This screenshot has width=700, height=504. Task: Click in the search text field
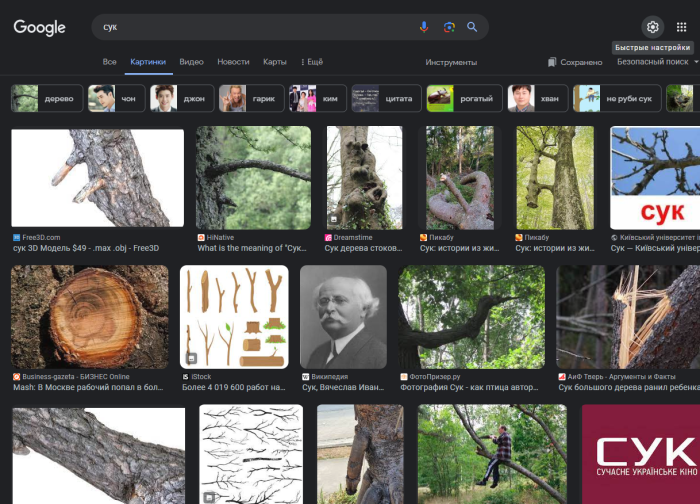250,27
